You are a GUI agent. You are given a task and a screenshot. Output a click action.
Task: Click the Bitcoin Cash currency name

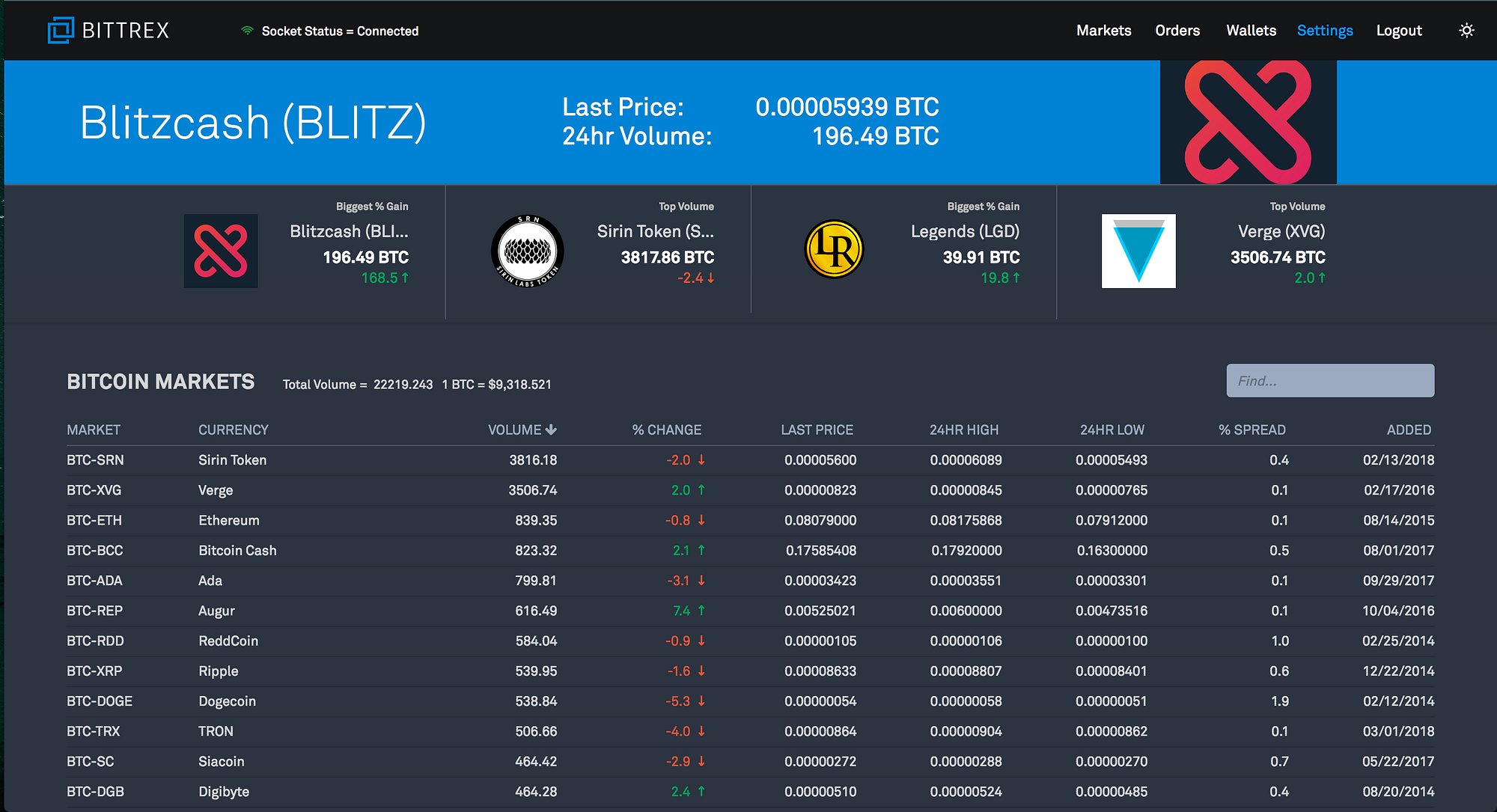[x=237, y=550]
